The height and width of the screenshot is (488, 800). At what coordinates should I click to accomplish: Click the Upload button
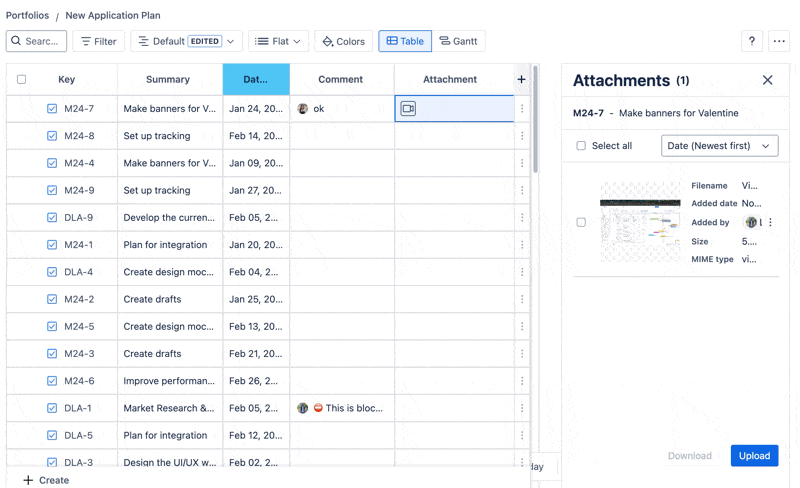754,455
